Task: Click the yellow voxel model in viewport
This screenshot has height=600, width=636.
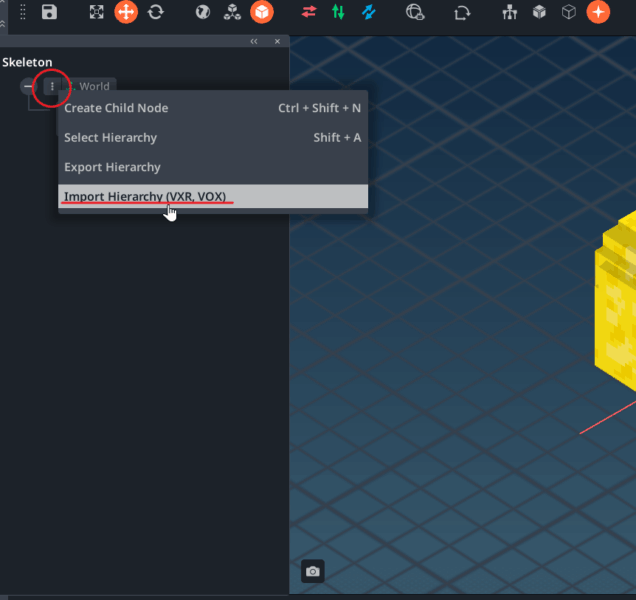Action: click(616, 300)
